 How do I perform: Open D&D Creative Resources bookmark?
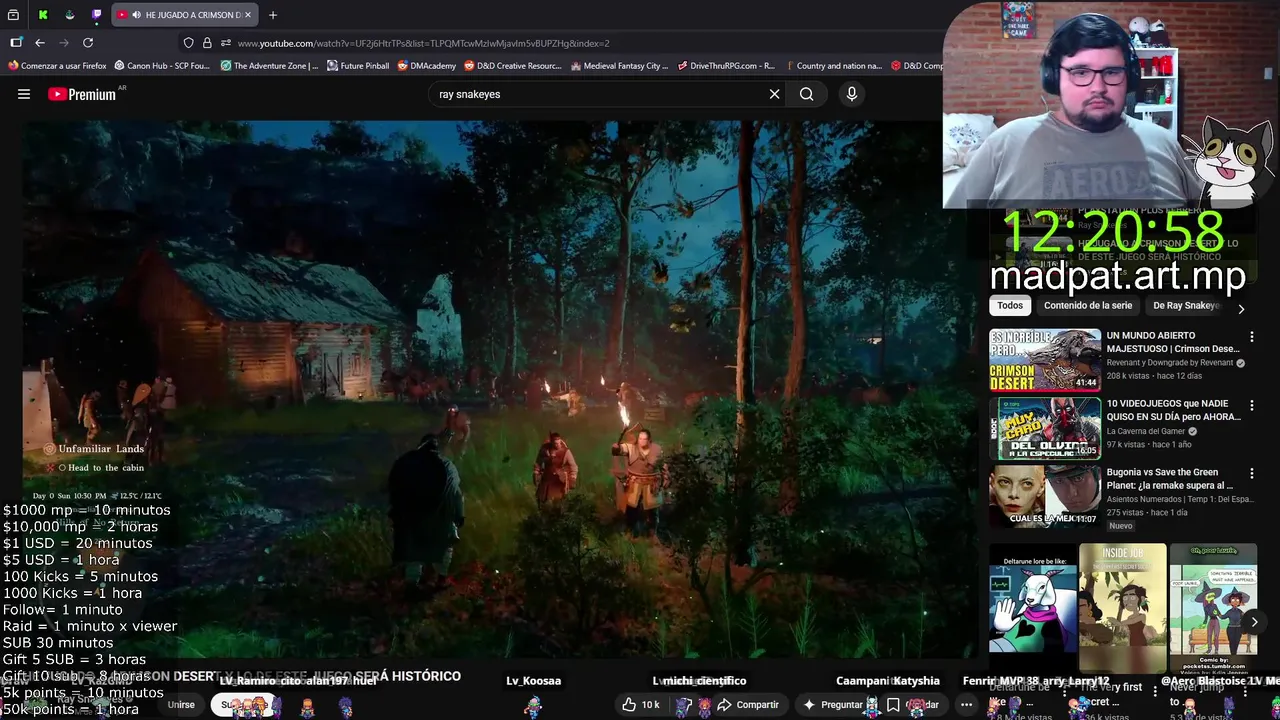point(512,66)
